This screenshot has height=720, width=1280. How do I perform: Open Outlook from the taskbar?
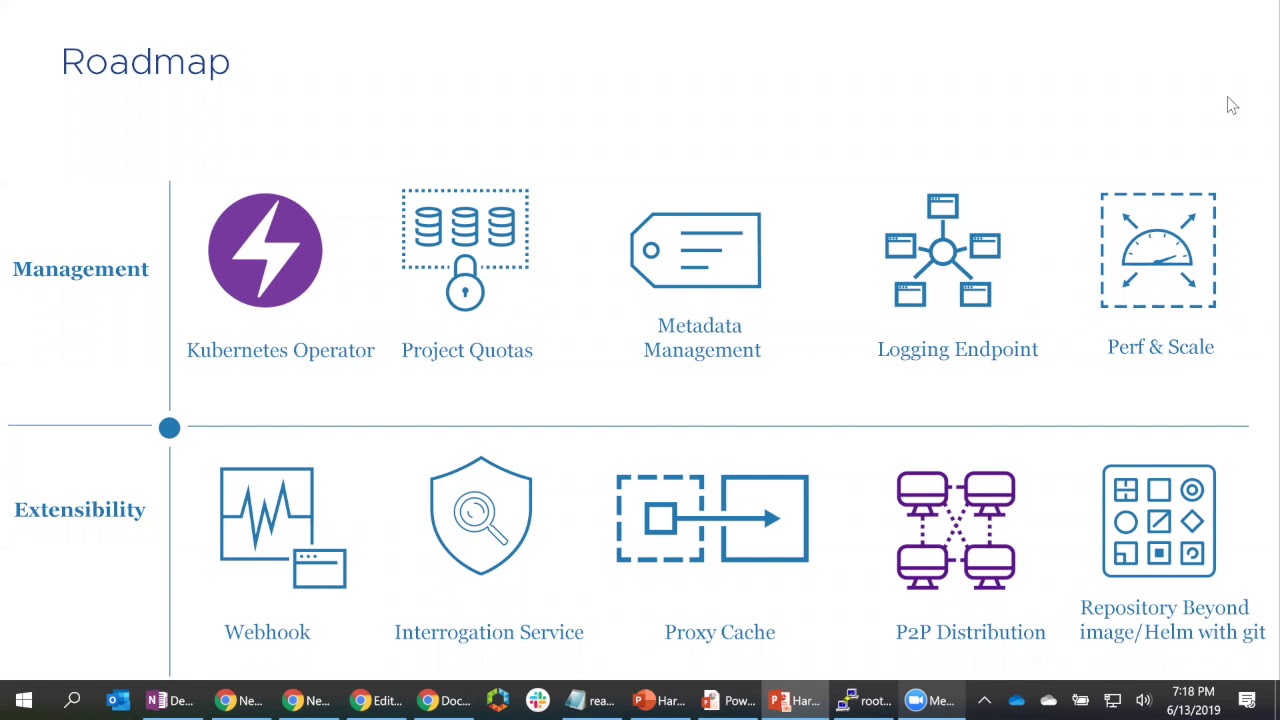click(x=118, y=700)
